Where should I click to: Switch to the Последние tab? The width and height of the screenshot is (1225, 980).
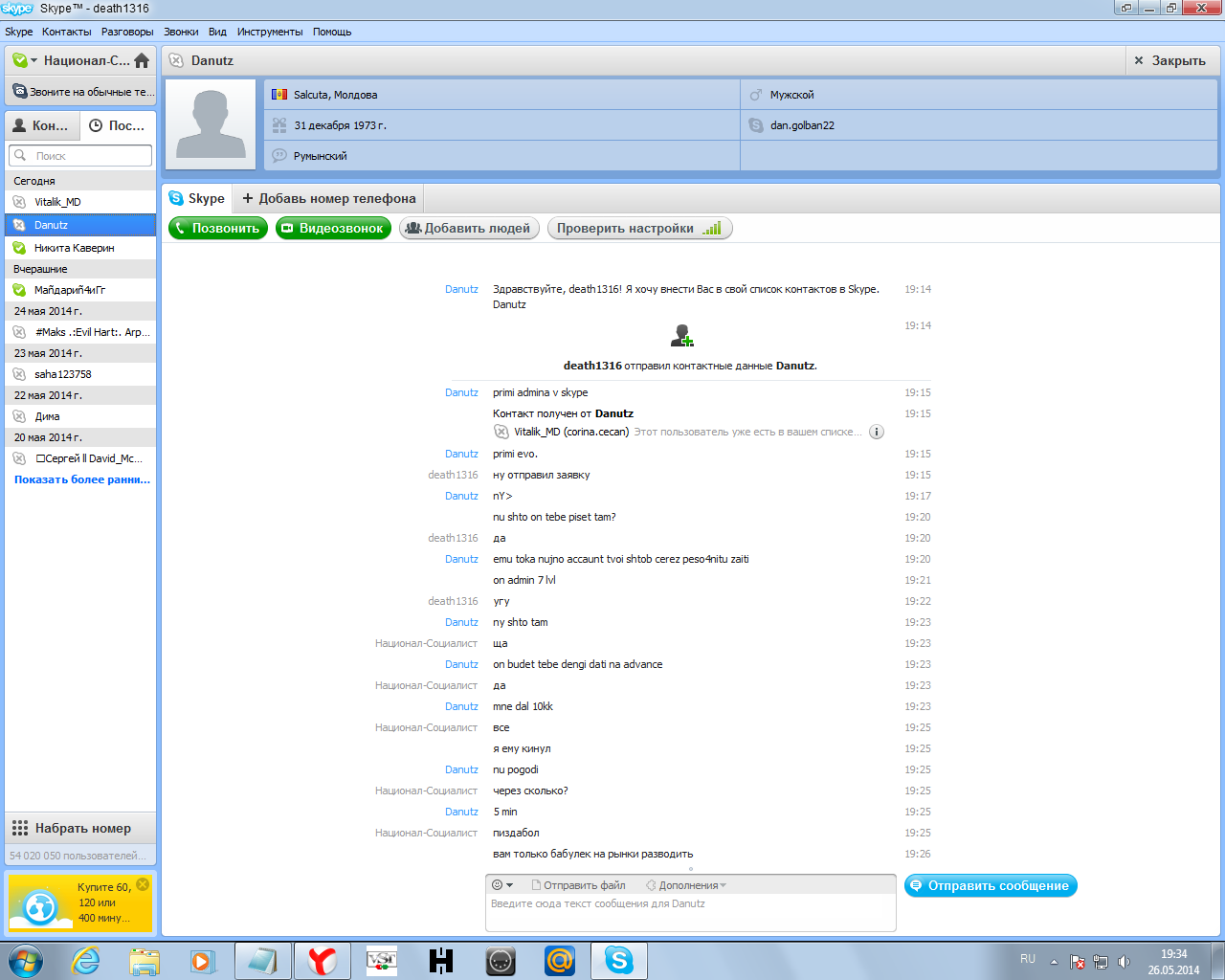tap(117, 125)
